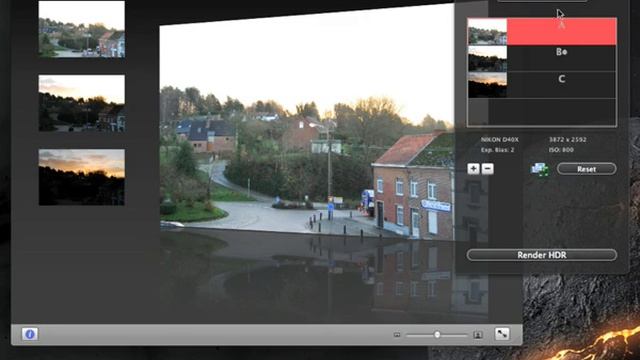The width and height of the screenshot is (640, 360).
Task: Click the NIKON D40X camera label
Action: pos(500,140)
